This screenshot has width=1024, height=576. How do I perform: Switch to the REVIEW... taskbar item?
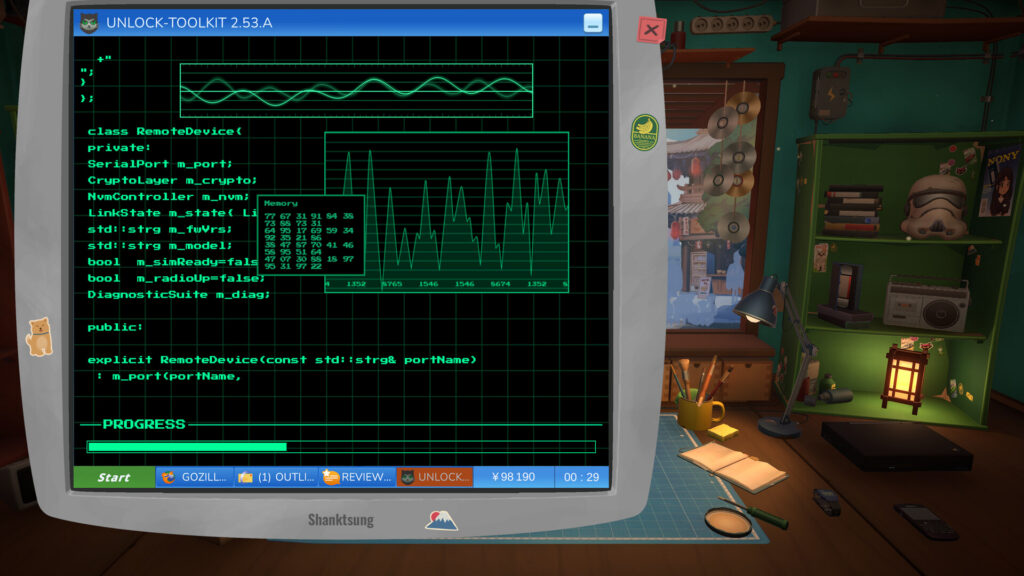tap(357, 477)
